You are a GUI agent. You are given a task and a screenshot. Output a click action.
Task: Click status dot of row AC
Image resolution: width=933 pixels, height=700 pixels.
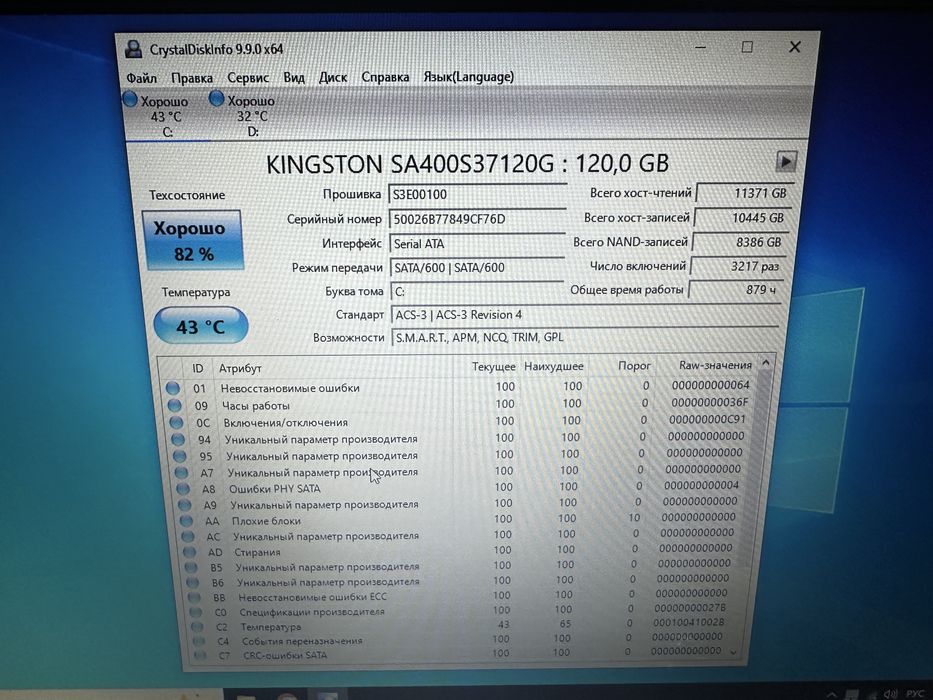point(189,536)
